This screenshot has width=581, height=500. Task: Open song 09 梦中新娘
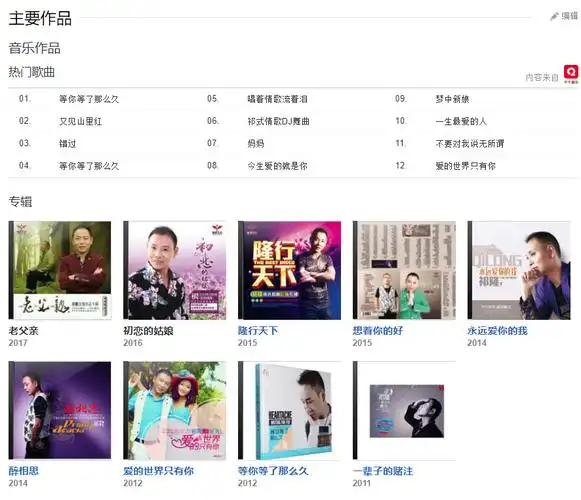(452, 99)
